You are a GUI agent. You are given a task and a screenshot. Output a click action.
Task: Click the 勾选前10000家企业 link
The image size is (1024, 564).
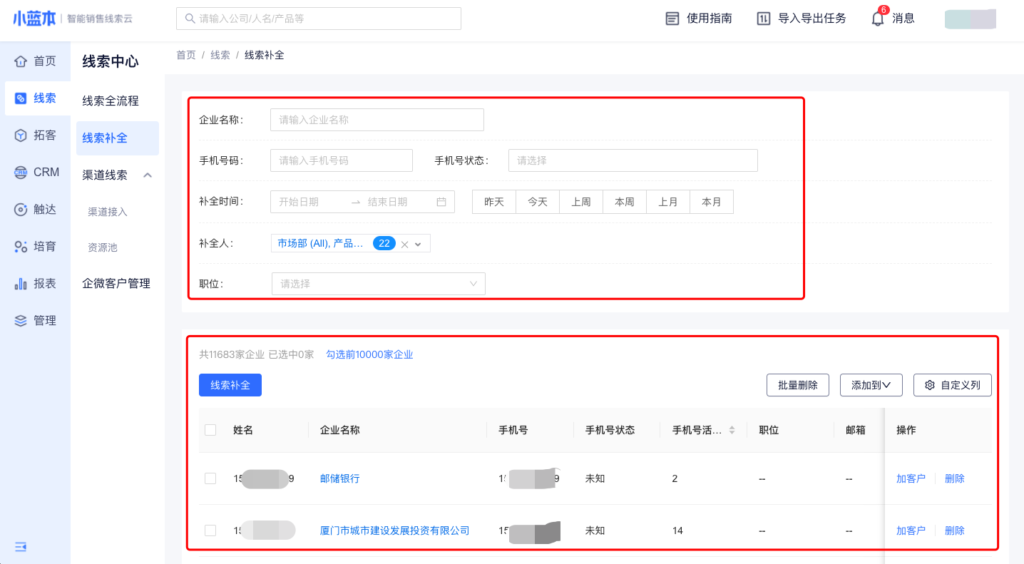[x=369, y=354]
